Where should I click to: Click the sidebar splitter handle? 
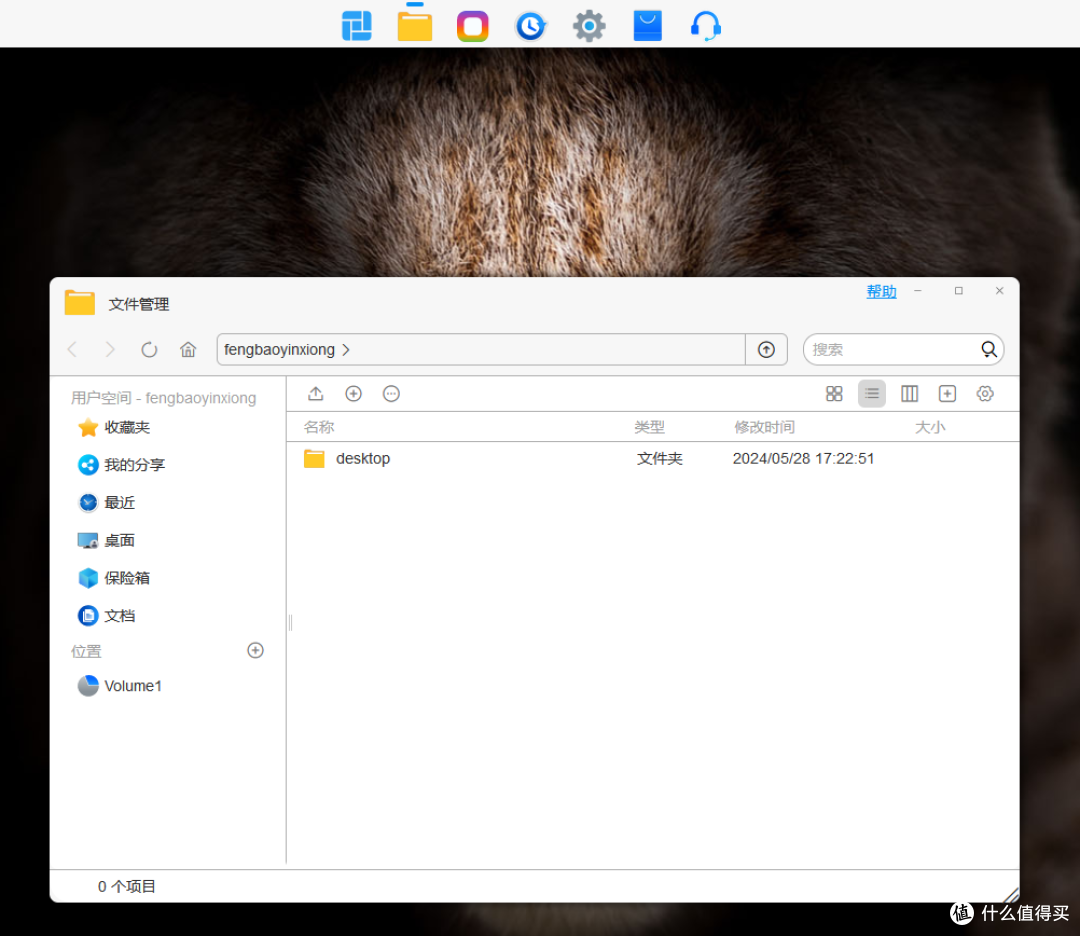pos(291,622)
